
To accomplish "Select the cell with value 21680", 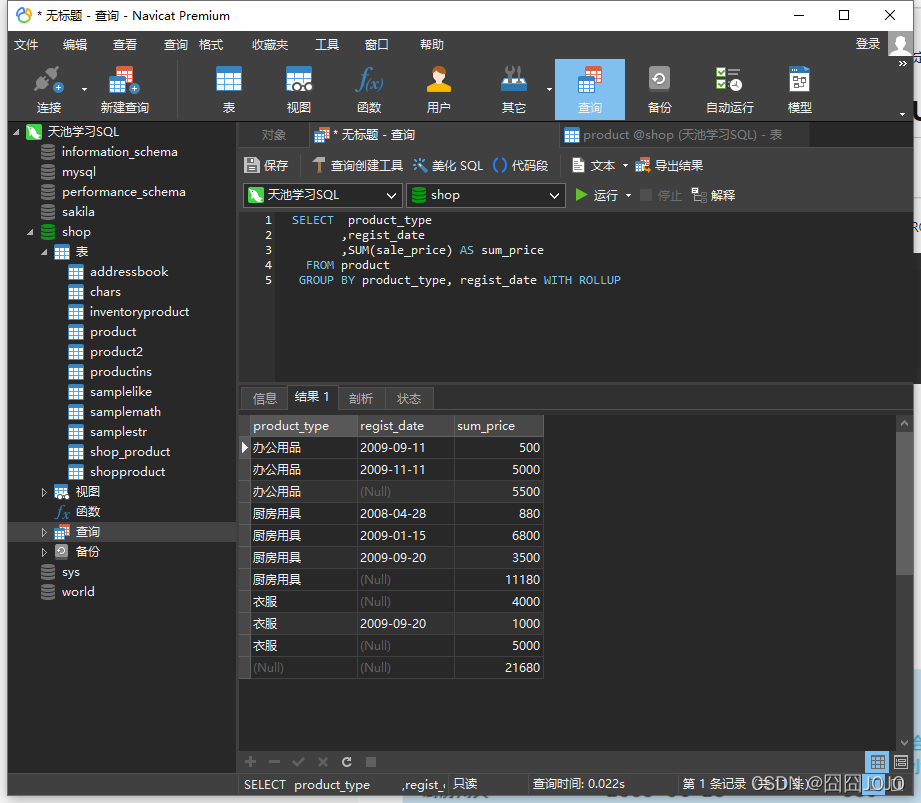I will click(499, 668).
